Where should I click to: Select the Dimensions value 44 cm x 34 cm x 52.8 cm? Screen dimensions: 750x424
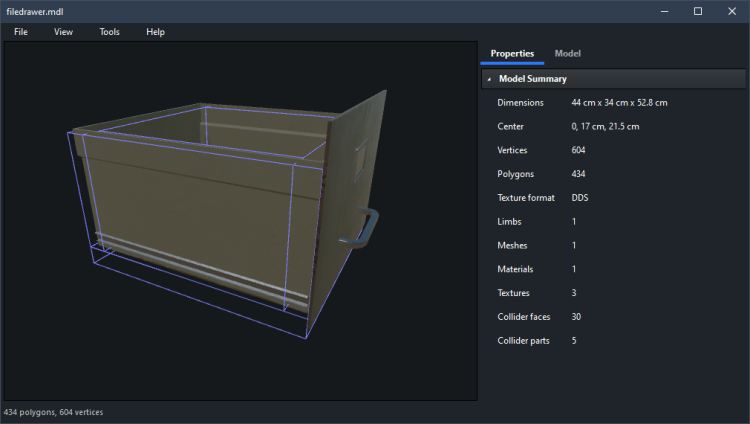(x=619, y=102)
